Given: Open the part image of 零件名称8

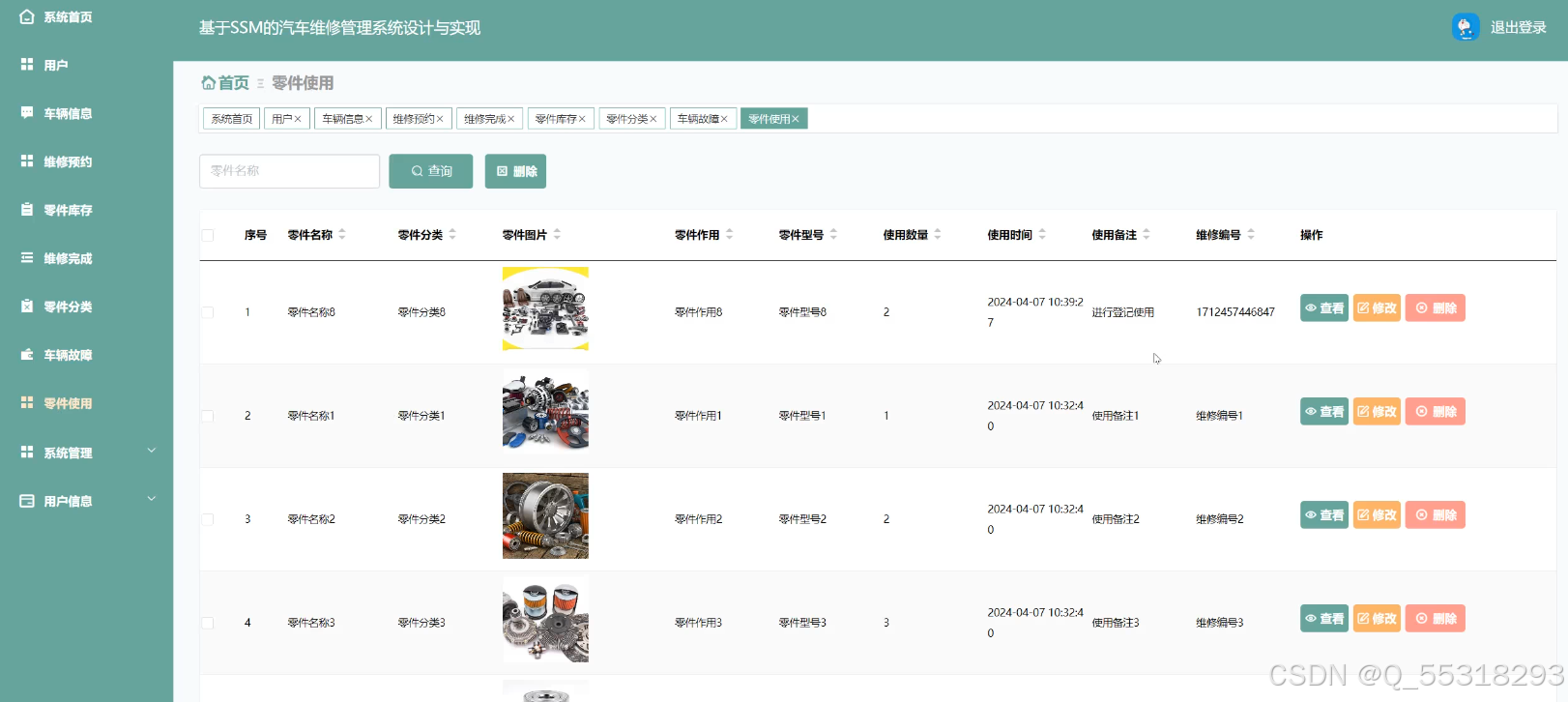Looking at the screenshot, I should click(545, 308).
